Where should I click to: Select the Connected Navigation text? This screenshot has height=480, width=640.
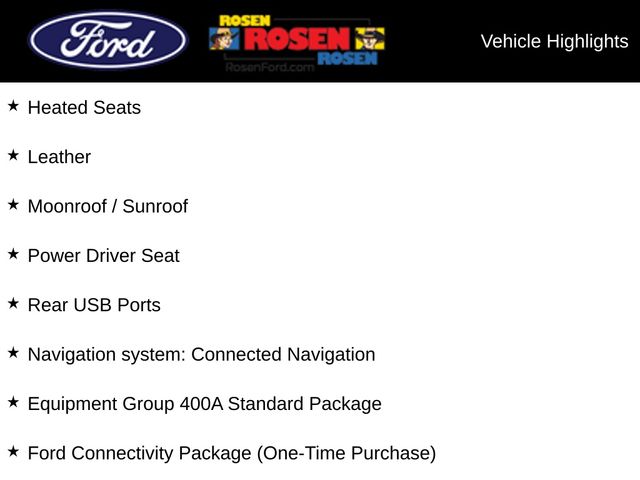(283, 354)
